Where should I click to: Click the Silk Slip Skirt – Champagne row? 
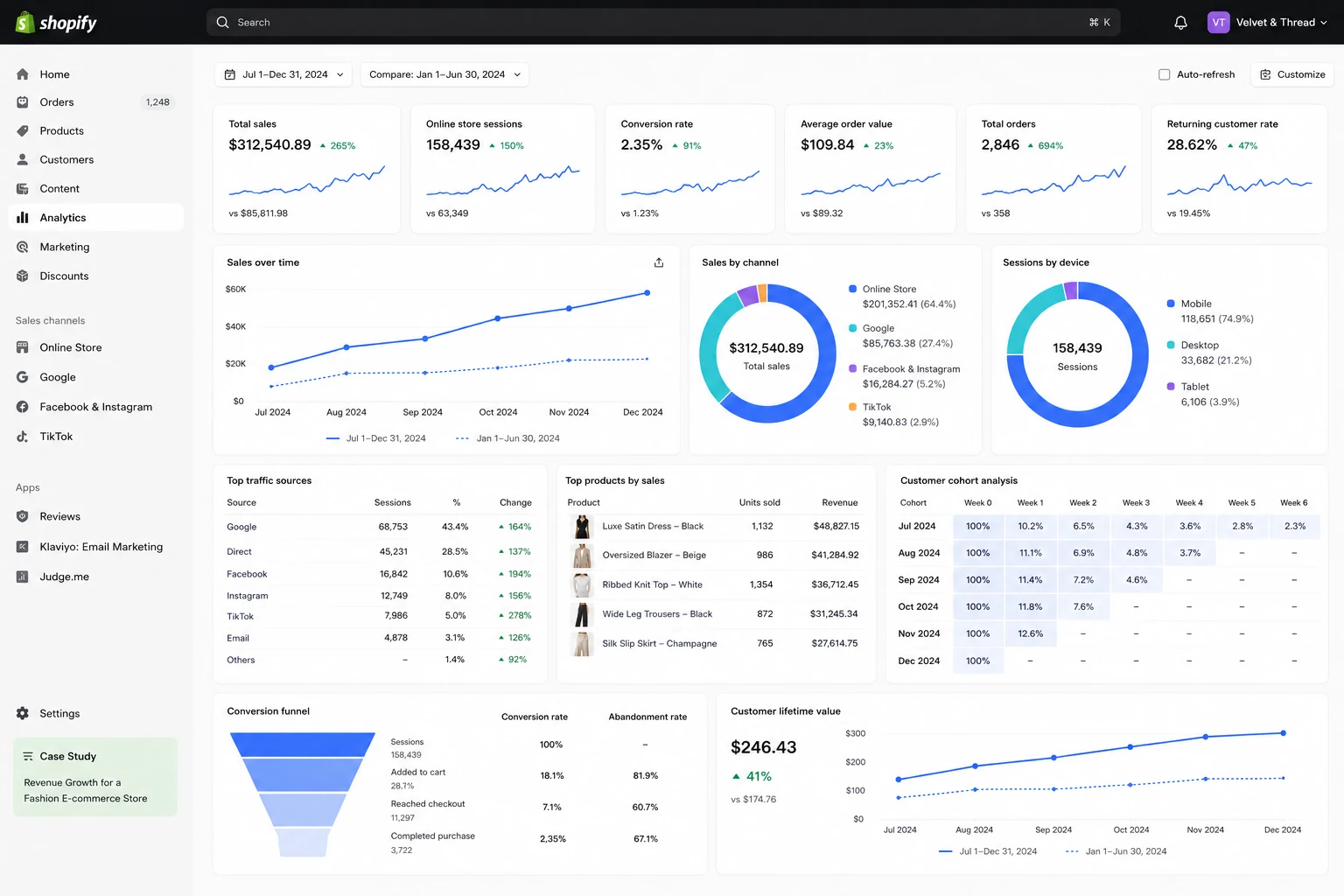(714, 643)
